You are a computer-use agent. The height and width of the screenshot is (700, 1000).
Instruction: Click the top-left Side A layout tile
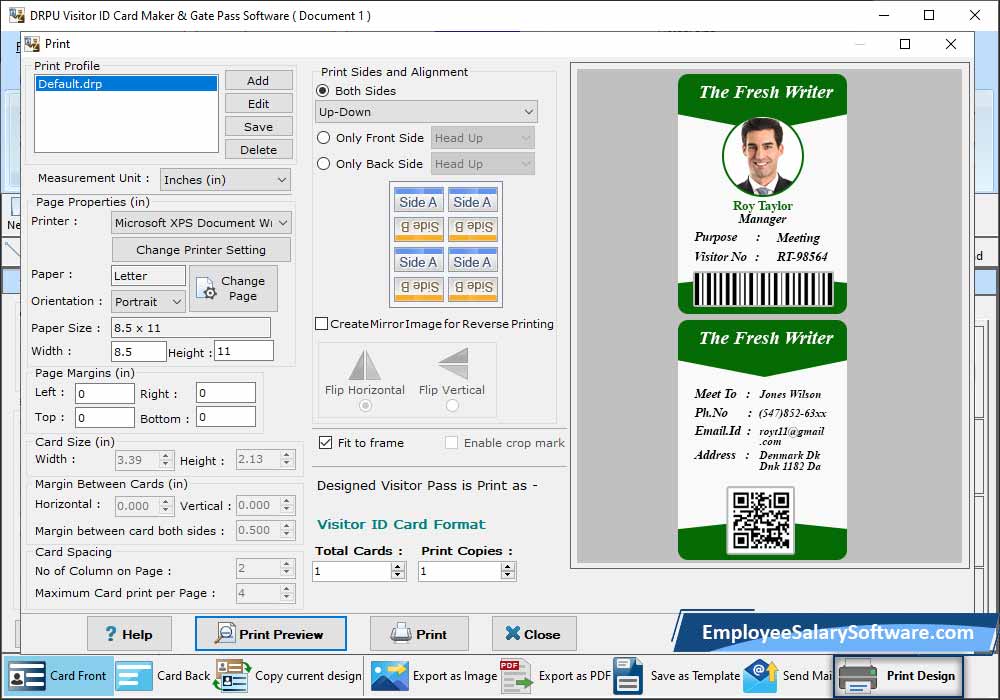tap(418, 200)
